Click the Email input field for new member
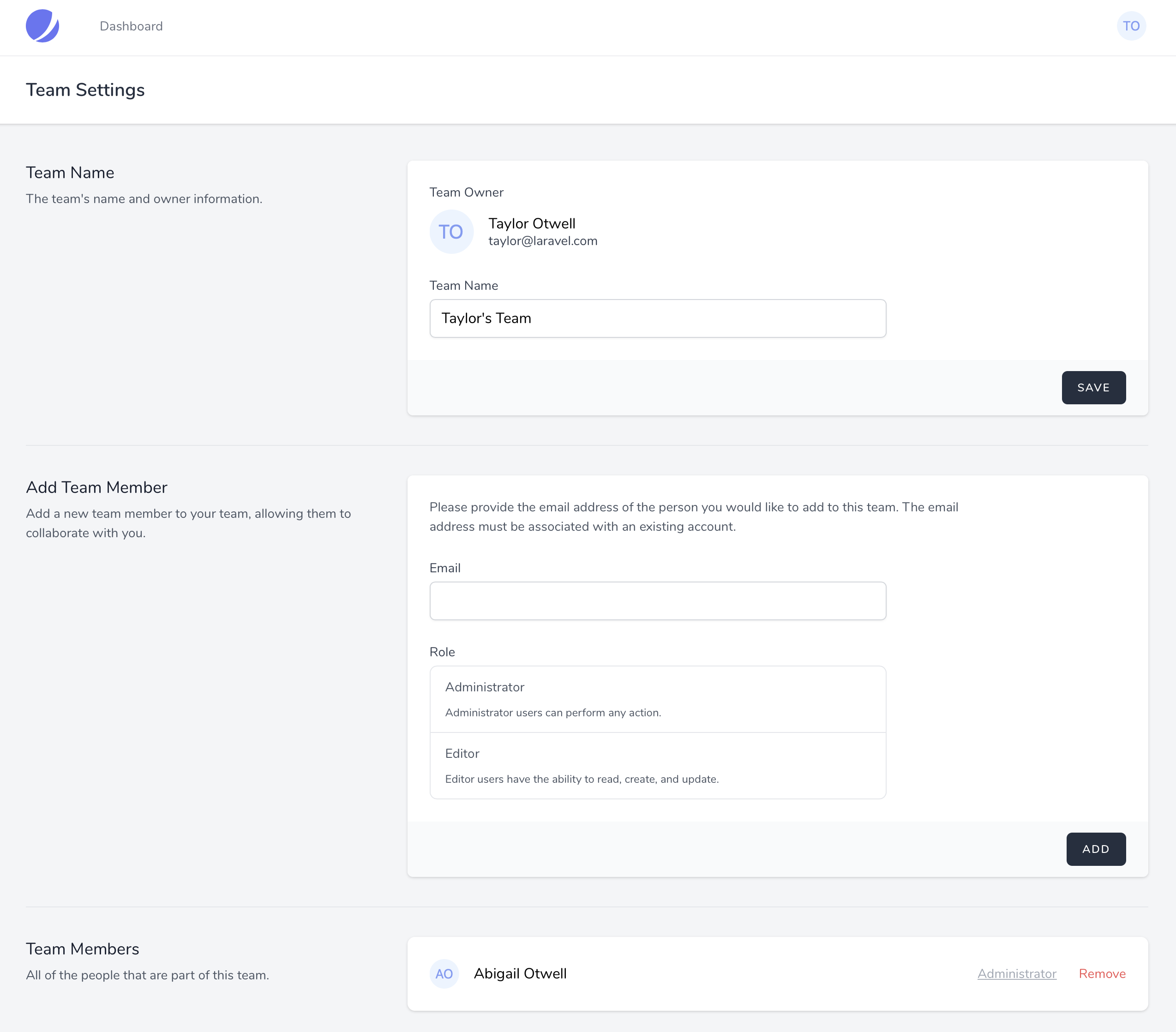This screenshot has height=1032, width=1176. click(x=658, y=600)
